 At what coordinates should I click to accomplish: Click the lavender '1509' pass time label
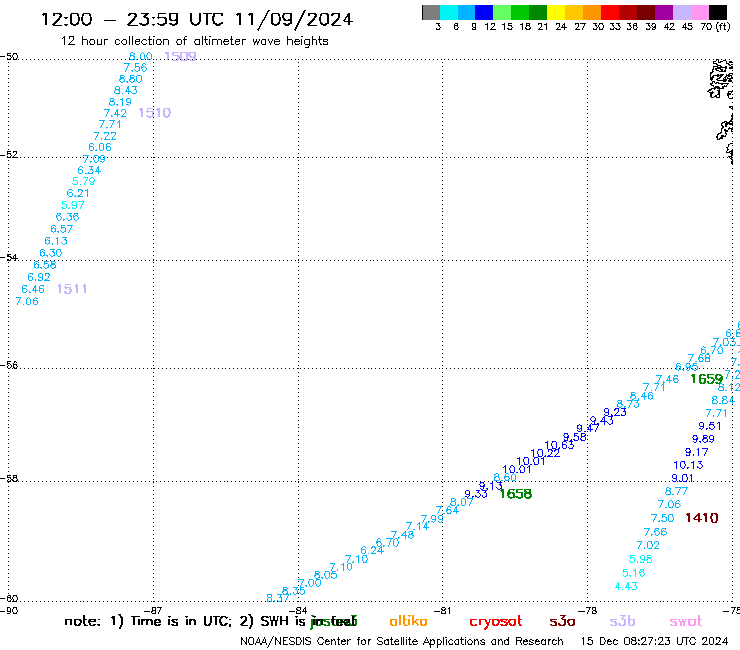click(180, 56)
